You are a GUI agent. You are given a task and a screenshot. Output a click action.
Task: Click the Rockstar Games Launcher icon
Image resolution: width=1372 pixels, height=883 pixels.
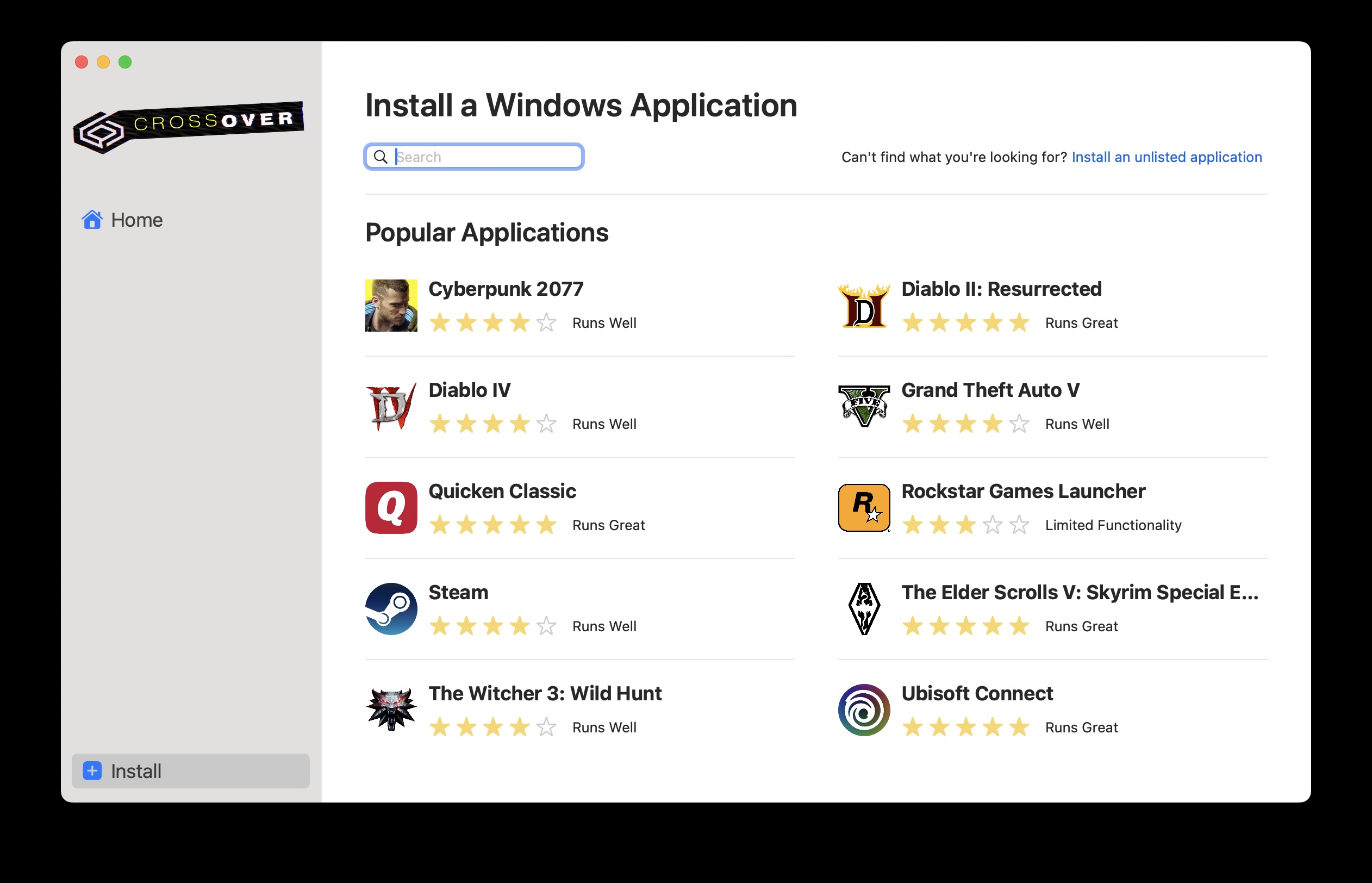pyautogui.click(x=864, y=507)
